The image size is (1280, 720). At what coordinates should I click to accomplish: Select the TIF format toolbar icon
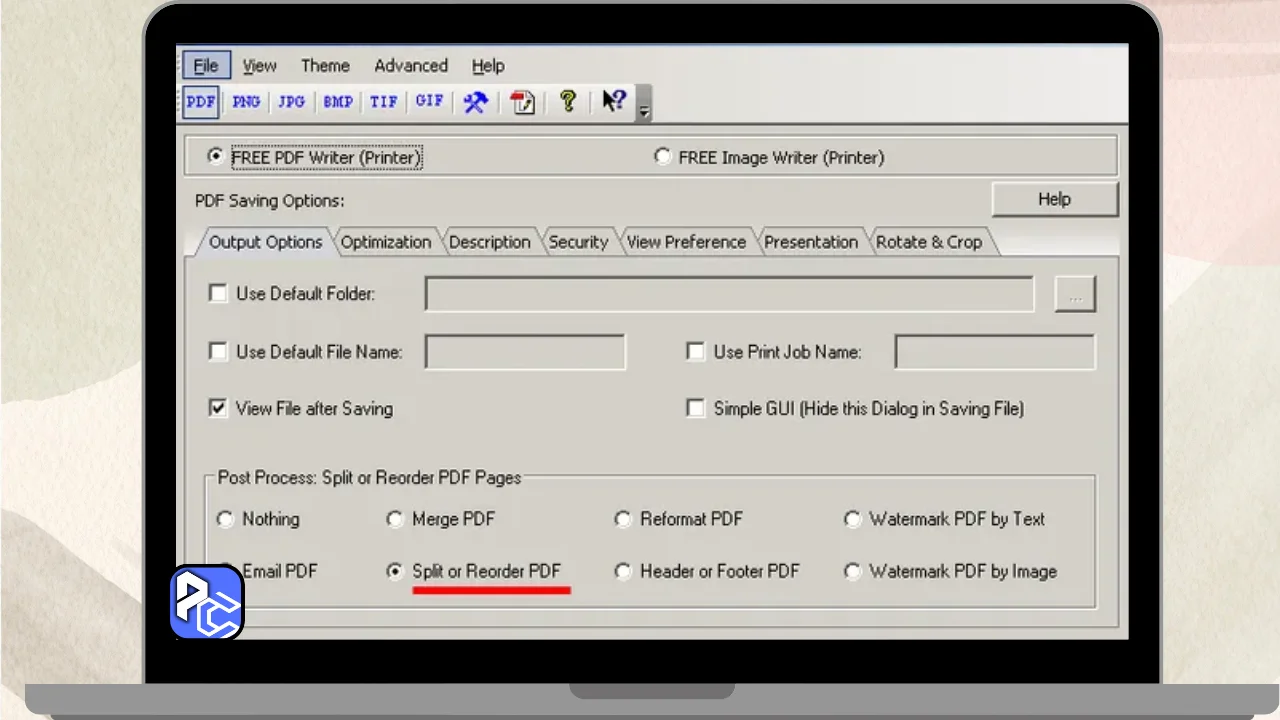tap(383, 102)
